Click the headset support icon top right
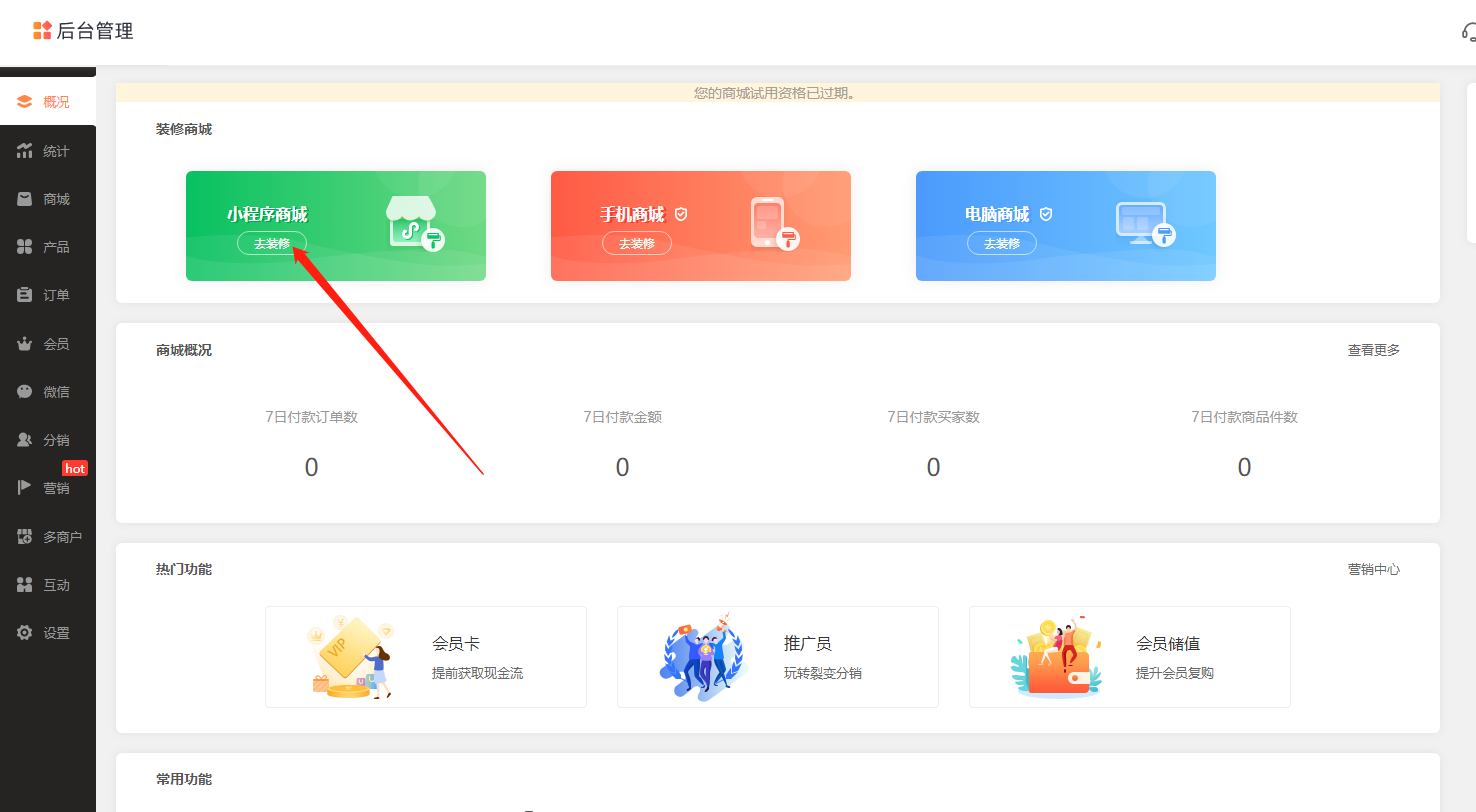1476x812 pixels. pos(1468,30)
